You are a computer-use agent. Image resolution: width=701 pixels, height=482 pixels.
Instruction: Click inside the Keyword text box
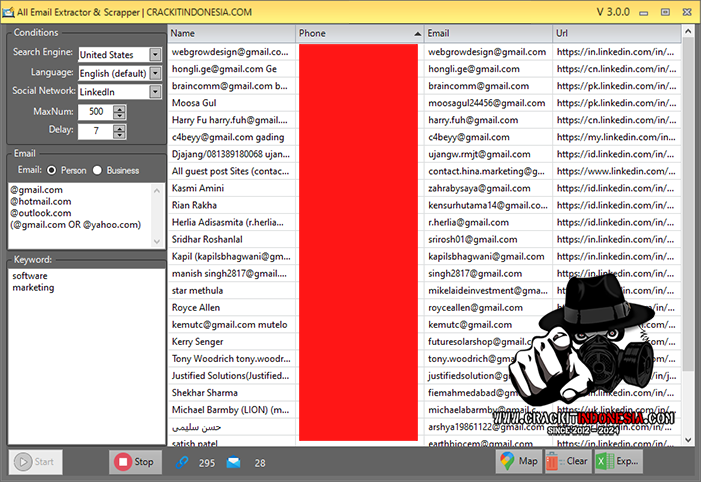84,350
